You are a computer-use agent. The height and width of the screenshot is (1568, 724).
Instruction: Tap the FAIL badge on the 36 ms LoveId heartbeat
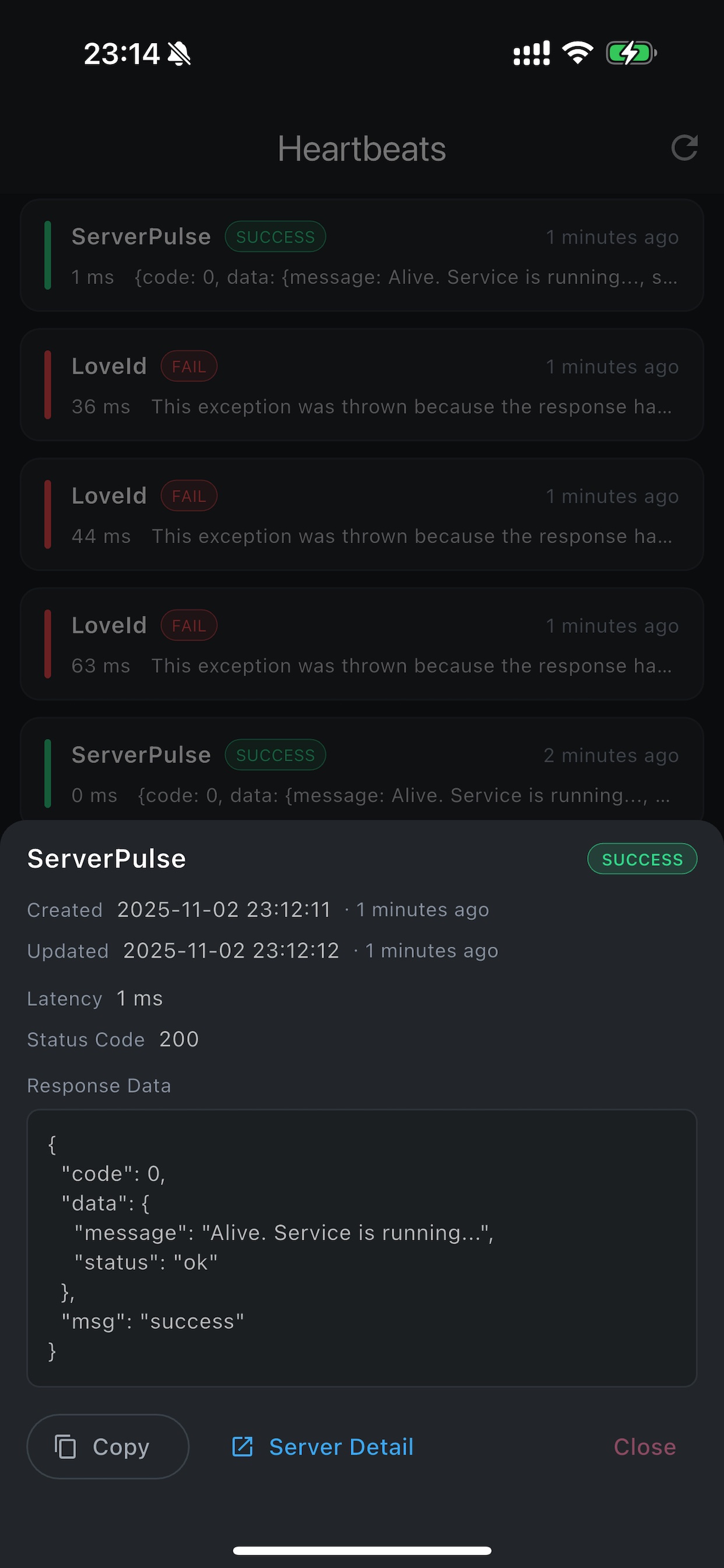[189, 366]
